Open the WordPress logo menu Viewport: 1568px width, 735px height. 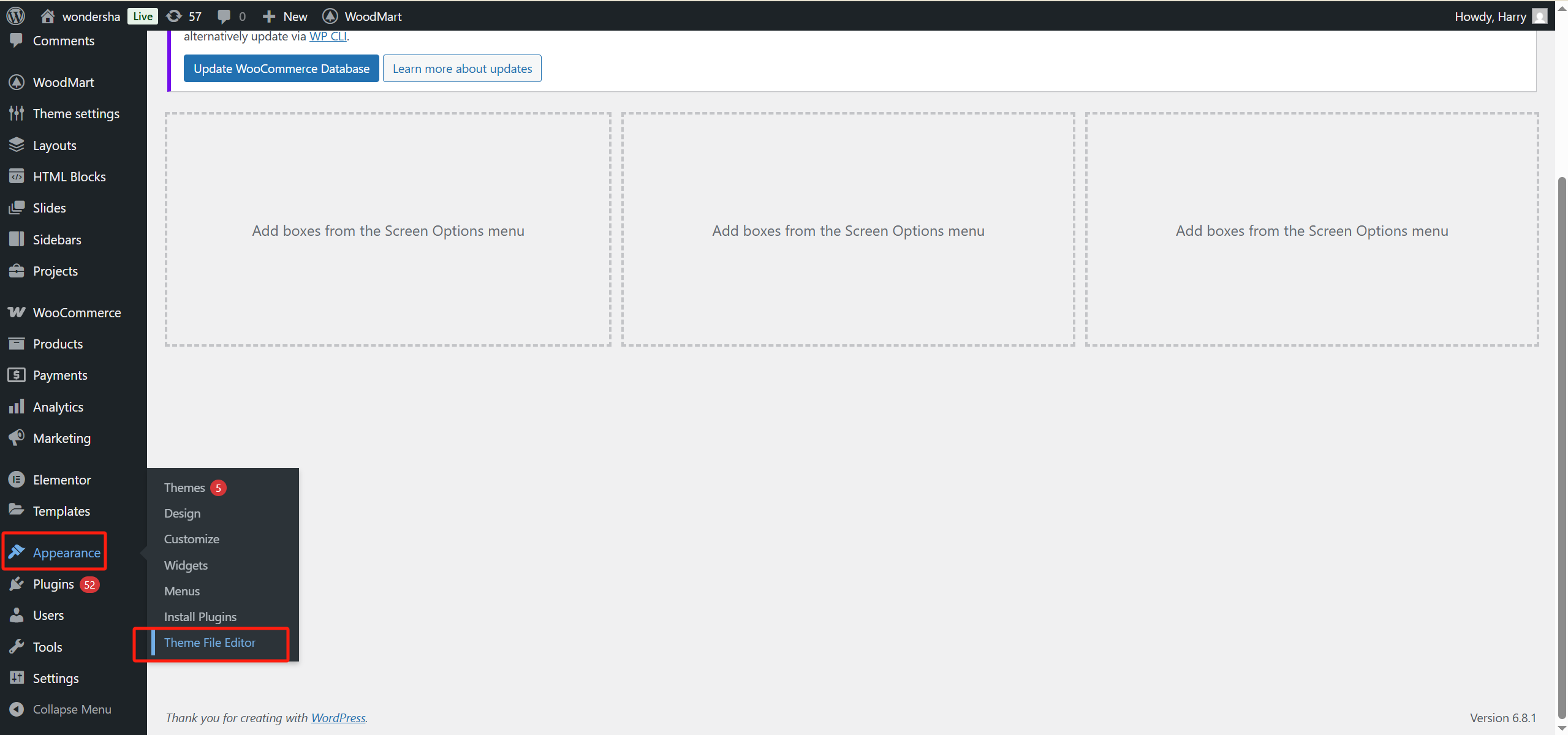[x=15, y=16]
